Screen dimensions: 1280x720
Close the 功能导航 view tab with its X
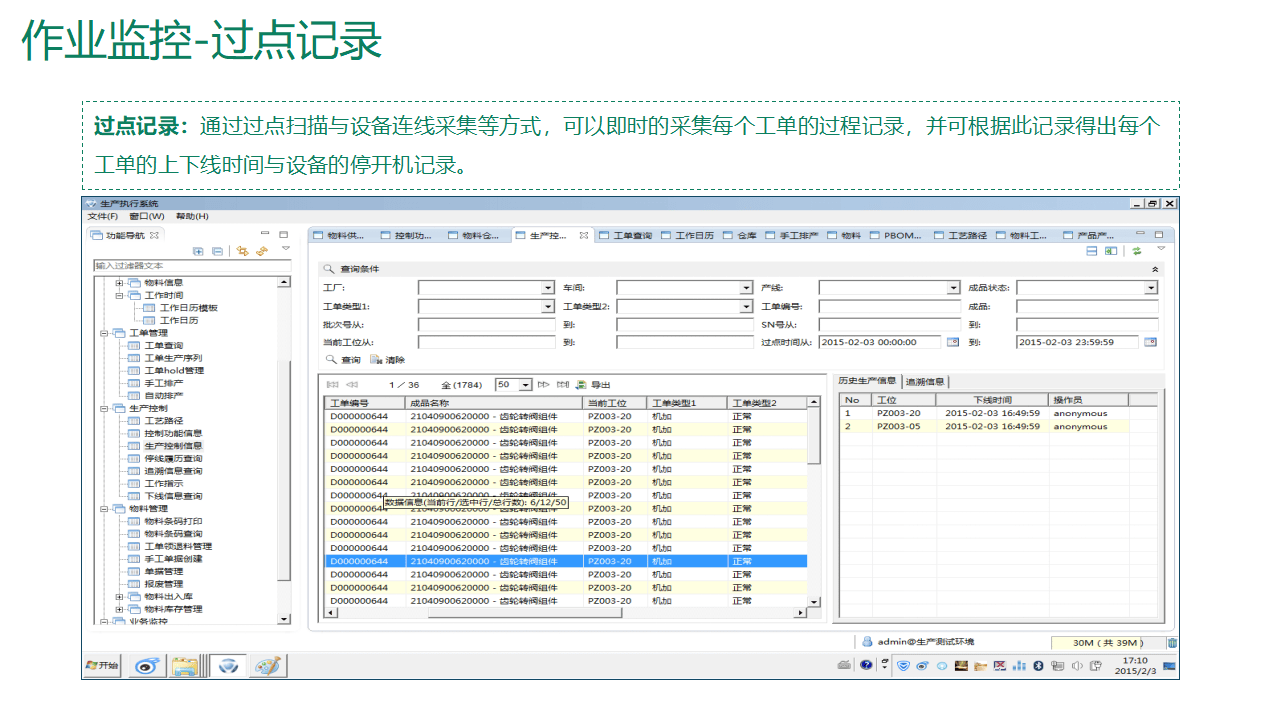pos(152,236)
